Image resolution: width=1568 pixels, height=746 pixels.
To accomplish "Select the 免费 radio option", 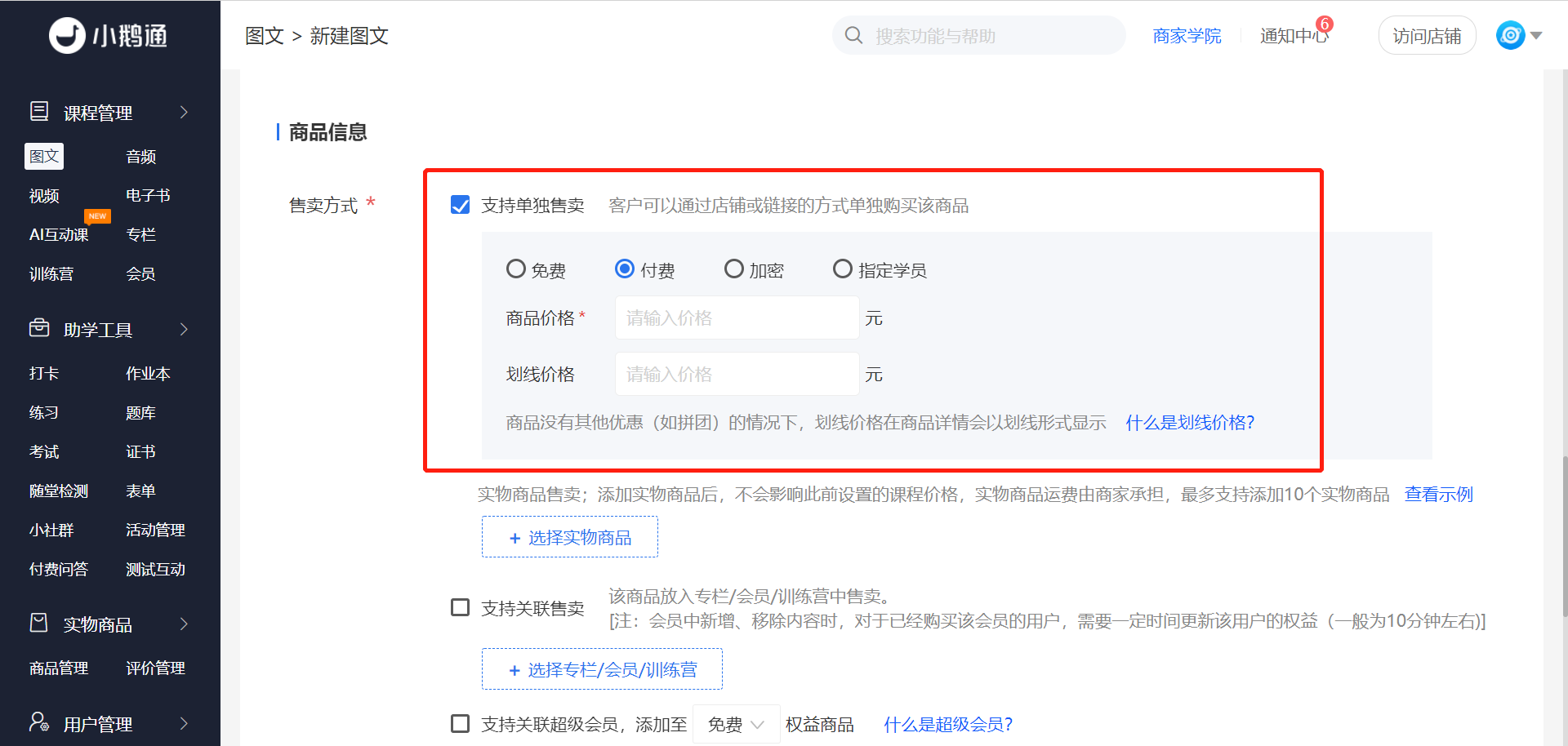I will click(x=516, y=269).
